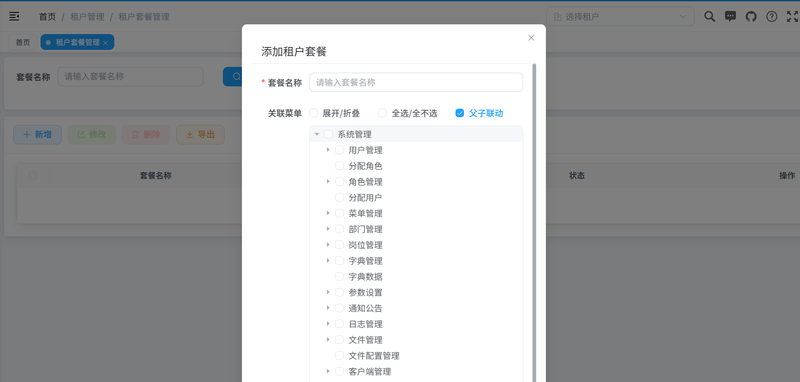Screen dimensions: 800x382
Task: Click the 文件管理 tree label
Action: 365,340
